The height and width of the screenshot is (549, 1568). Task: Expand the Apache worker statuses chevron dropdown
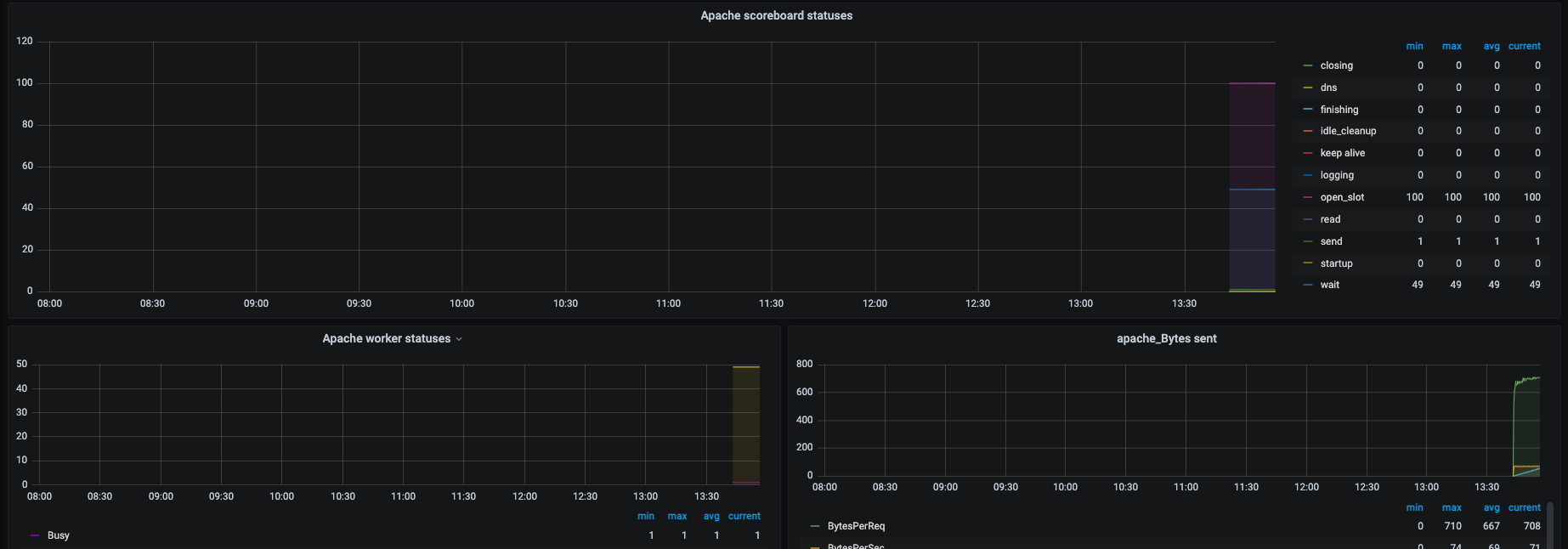459,339
